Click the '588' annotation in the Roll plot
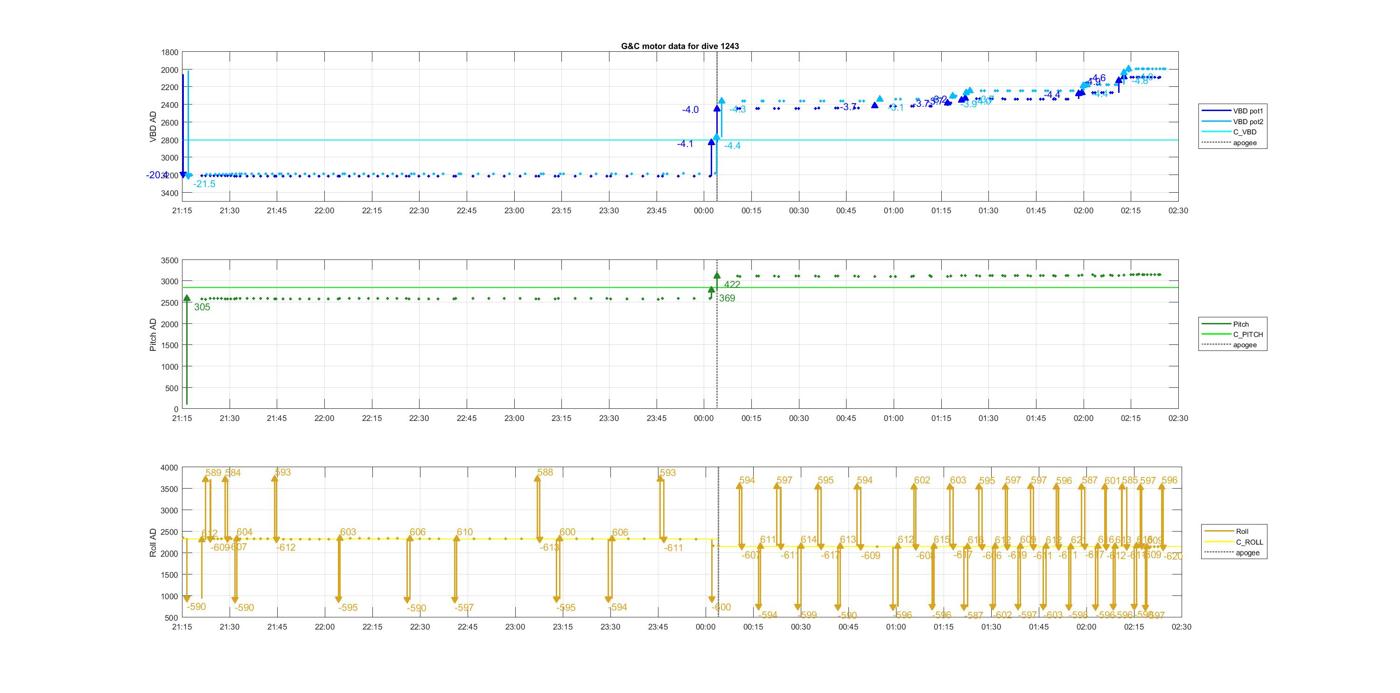The height and width of the screenshot is (693, 1400). point(545,473)
